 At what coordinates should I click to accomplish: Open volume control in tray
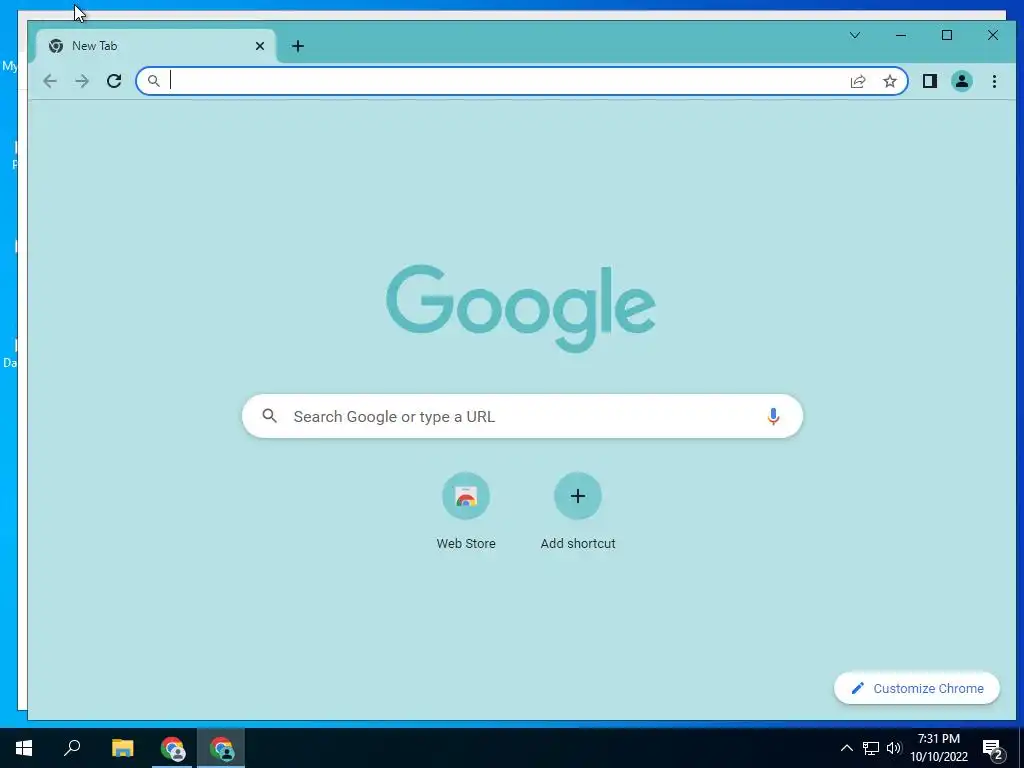pyautogui.click(x=894, y=748)
